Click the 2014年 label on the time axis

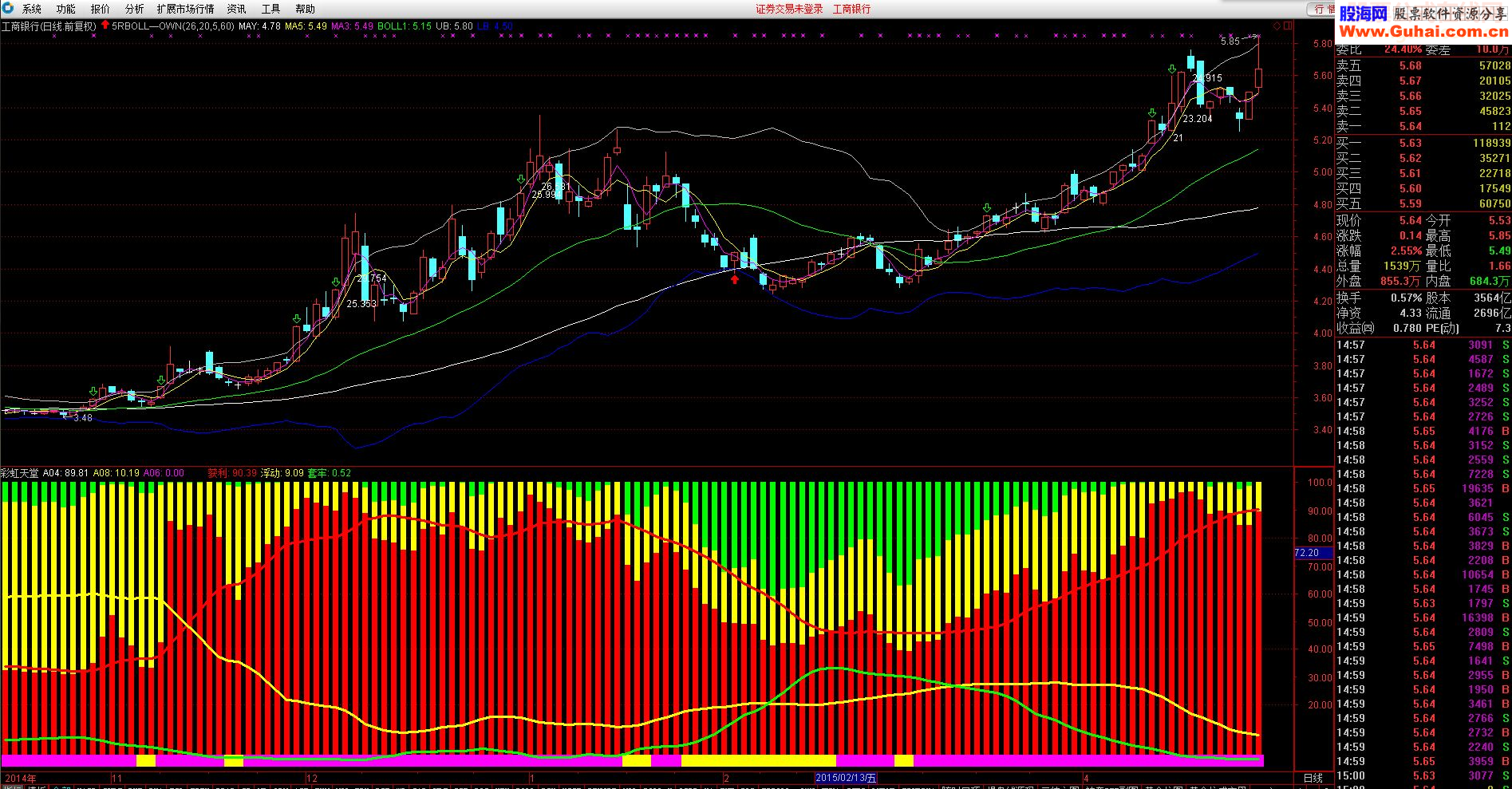click(x=21, y=778)
